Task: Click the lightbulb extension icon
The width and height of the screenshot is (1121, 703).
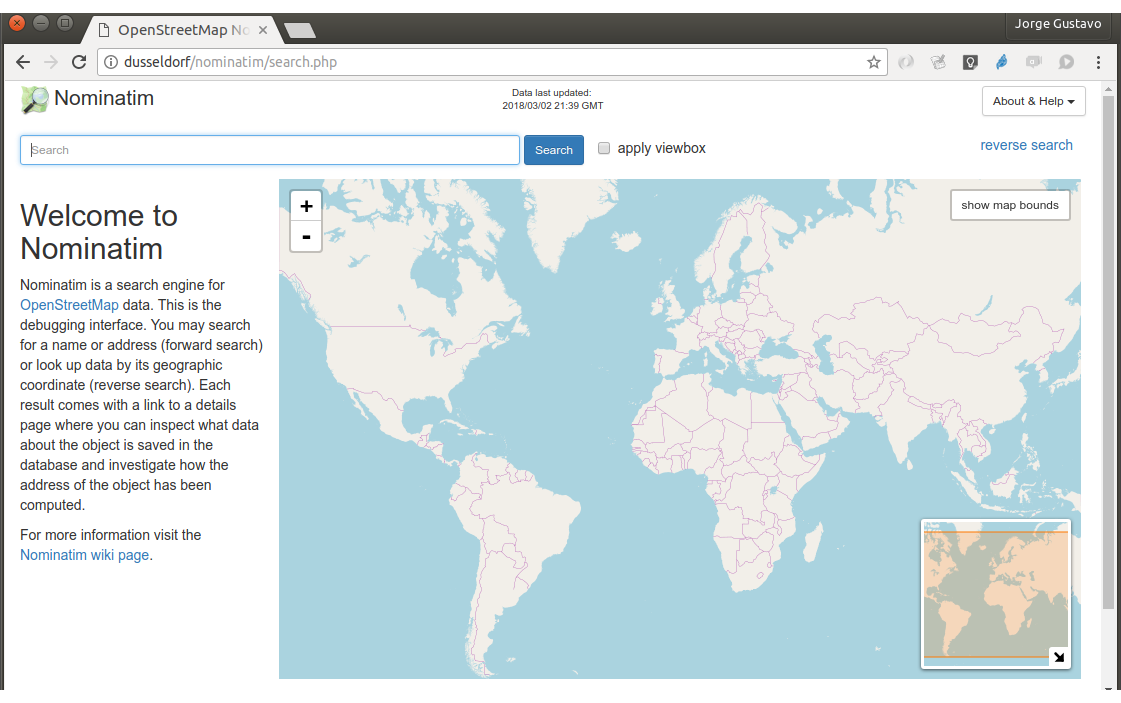Action: point(969,62)
